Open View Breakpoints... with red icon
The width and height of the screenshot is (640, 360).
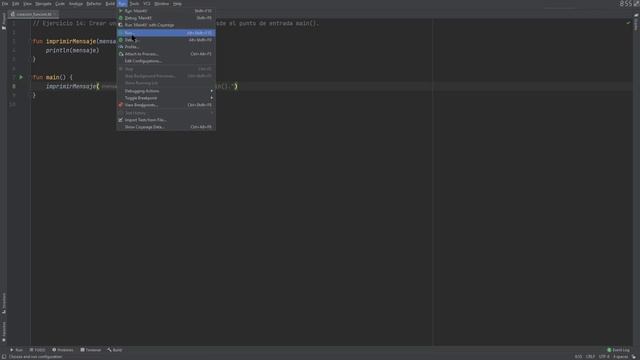coord(166,105)
